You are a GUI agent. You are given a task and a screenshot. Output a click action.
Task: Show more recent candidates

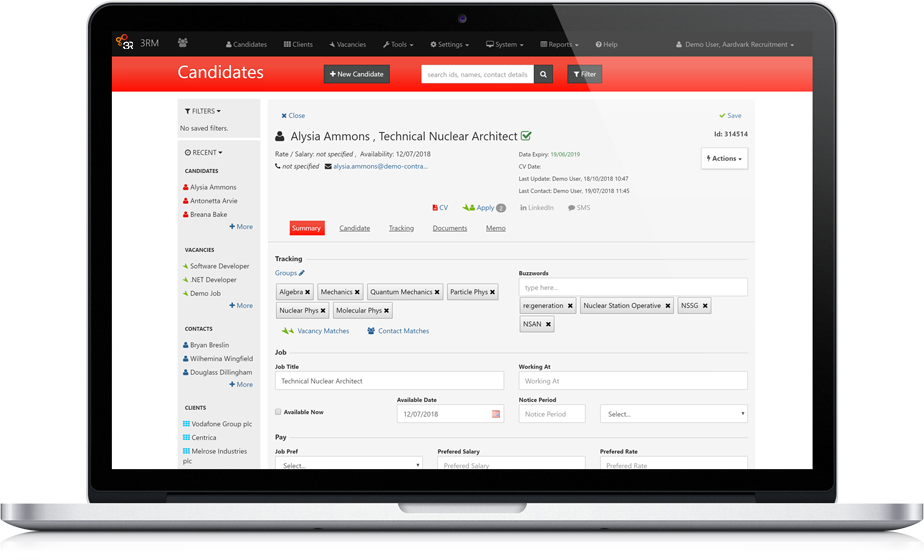(x=241, y=226)
